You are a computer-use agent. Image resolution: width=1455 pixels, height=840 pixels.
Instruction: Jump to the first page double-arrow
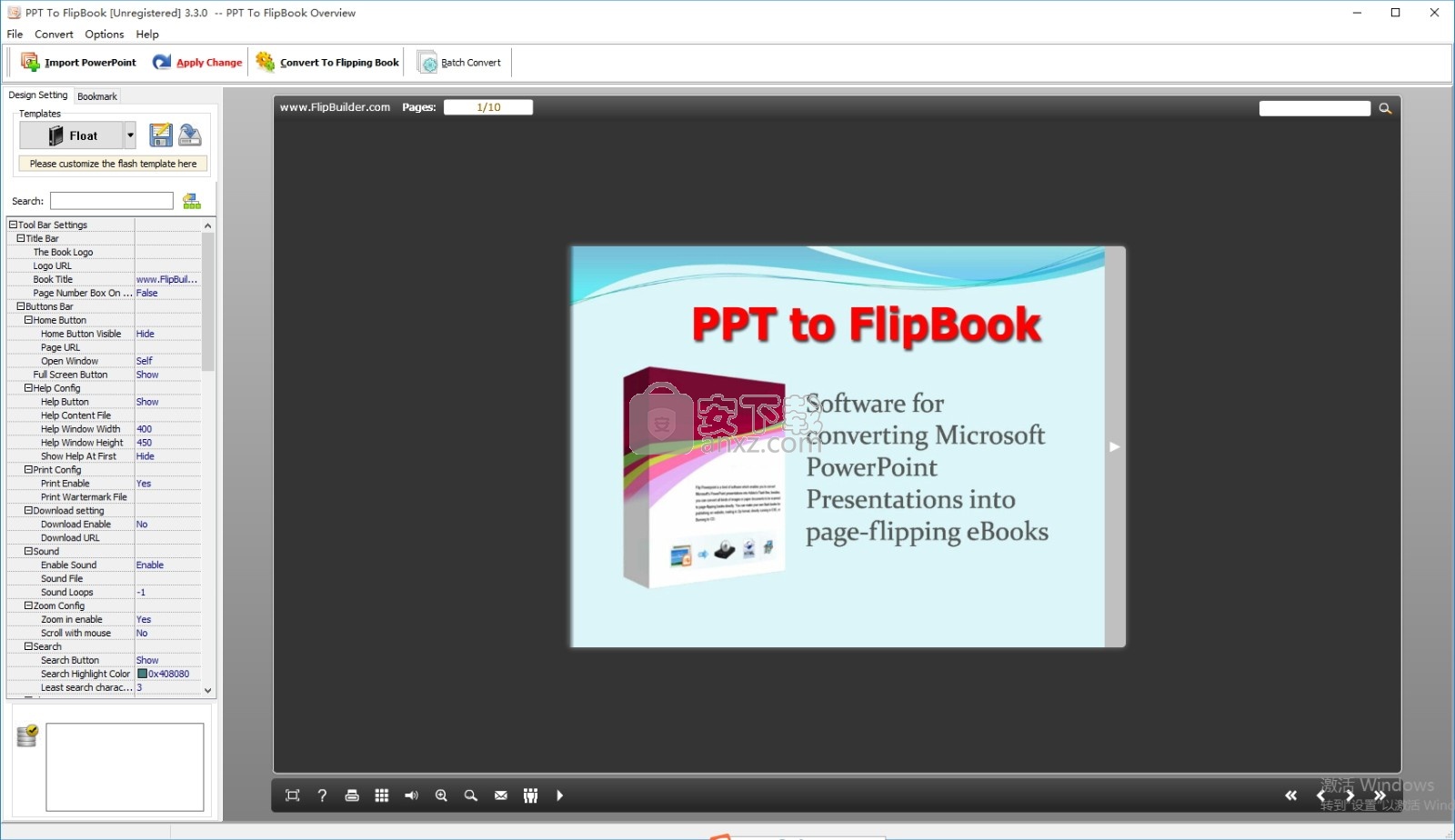[1291, 795]
